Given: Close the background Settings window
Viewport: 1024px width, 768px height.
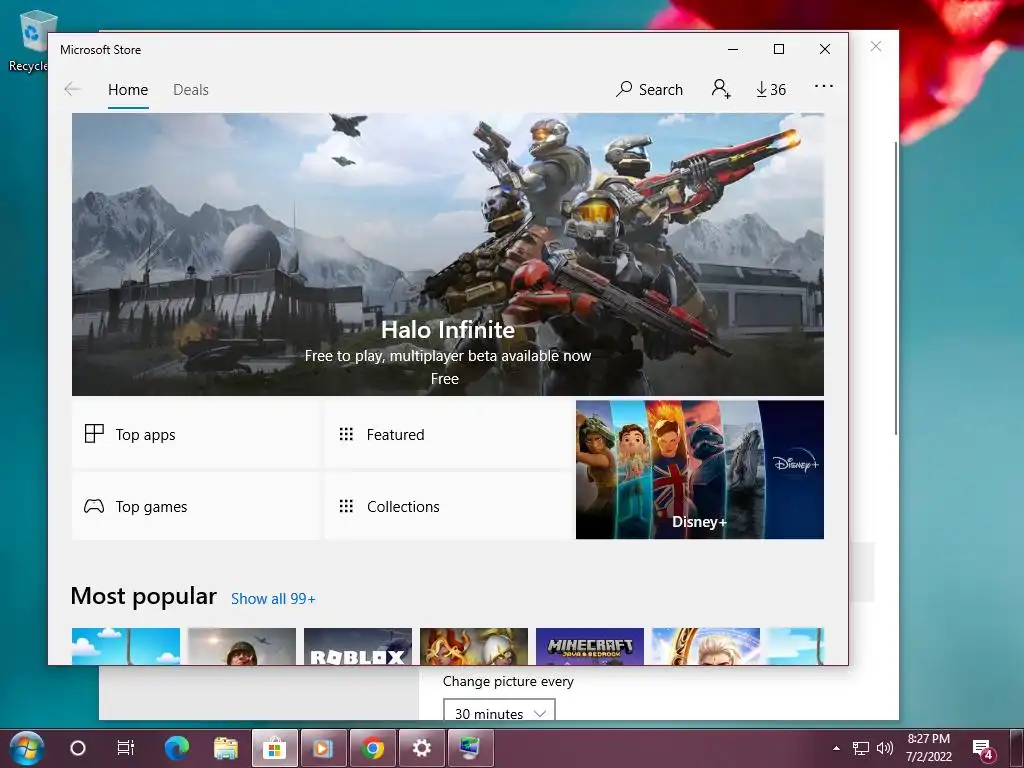Looking at the screenshot, I should click(x=876, y=46).
